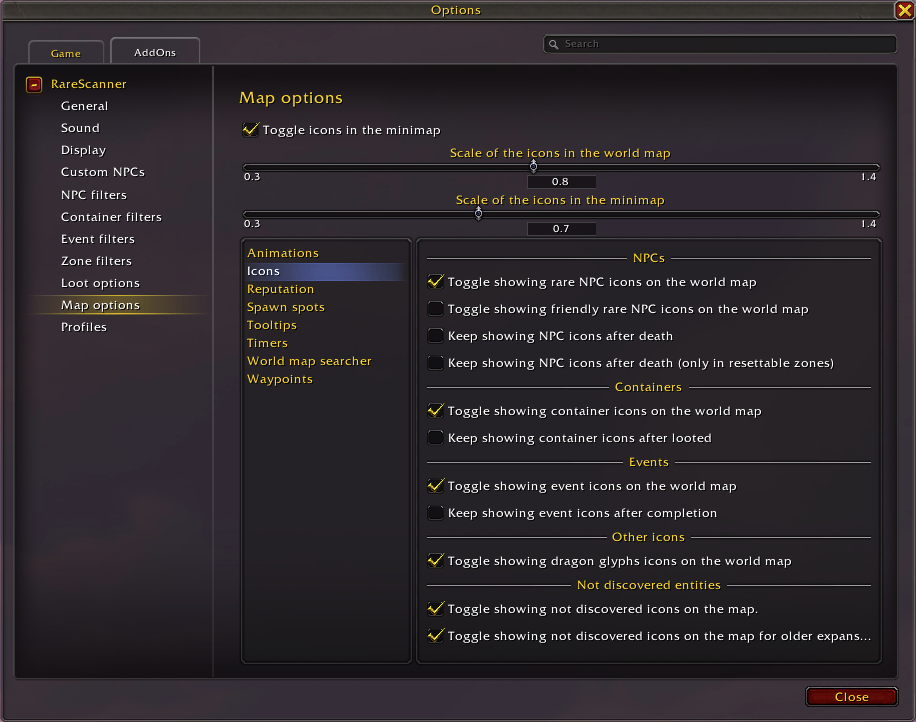Enable friendly rare NPC icons checkbox

tap(435, 309)
